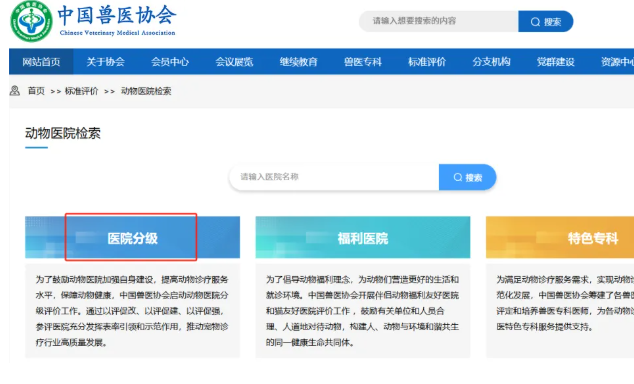The width and height of the screenshot is (634, 384).
Task: Open the 会员中心 menu item
Action: (170, 62)
